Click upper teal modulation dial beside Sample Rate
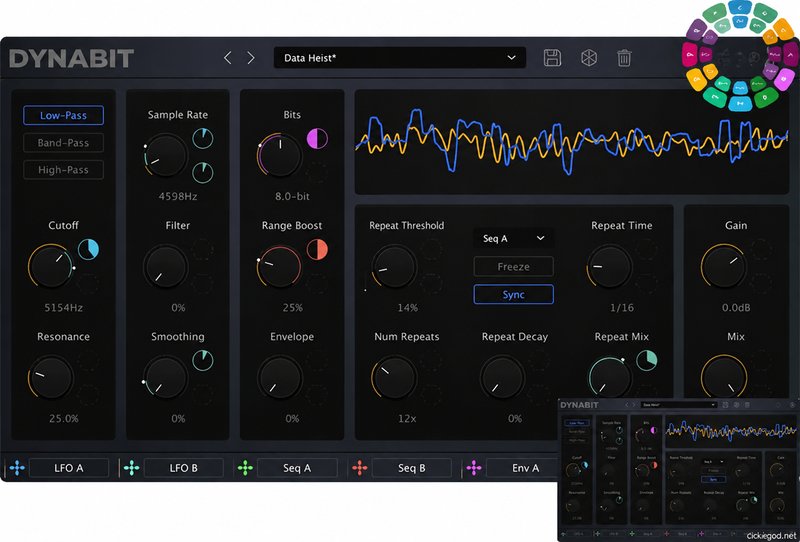800x542 pixels. (x=203, y=138)
